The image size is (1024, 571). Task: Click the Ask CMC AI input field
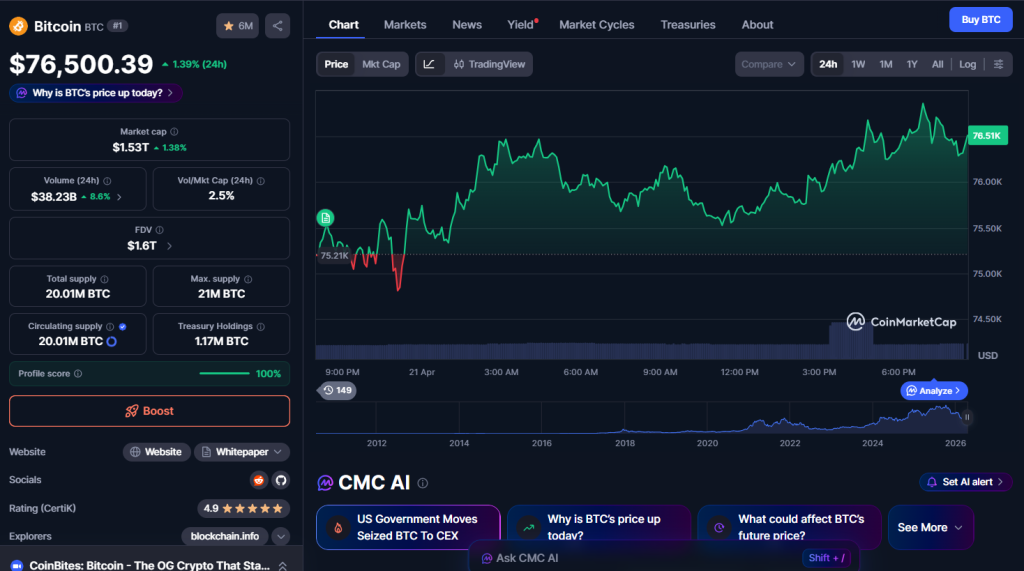click(640, 558)
